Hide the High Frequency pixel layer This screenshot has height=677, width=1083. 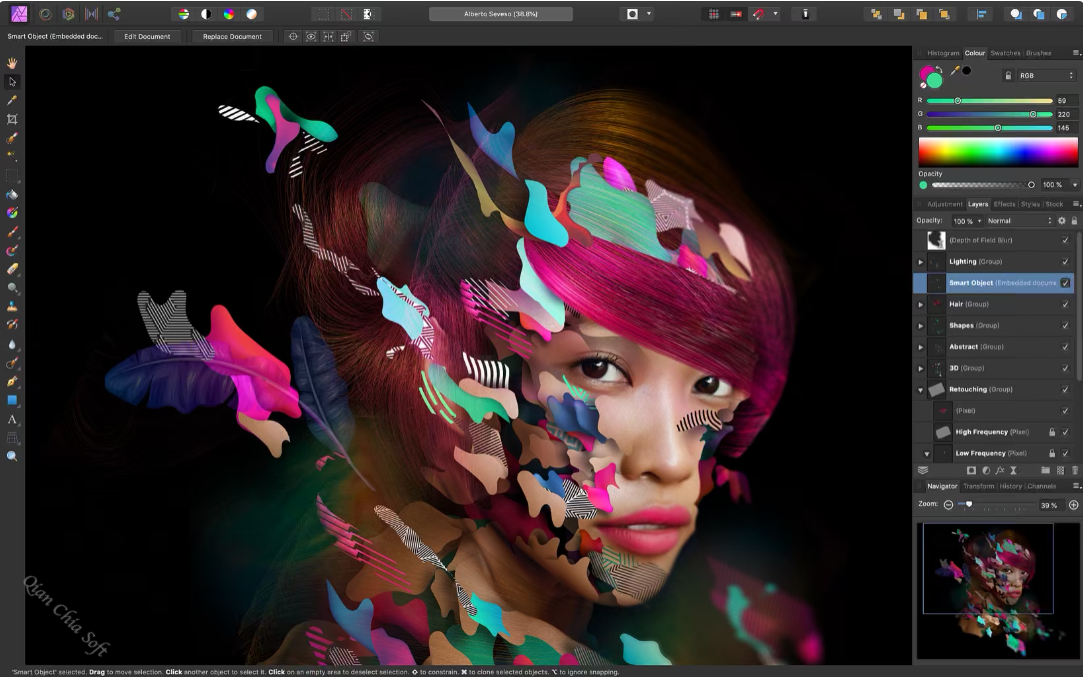coord(1065,432)
